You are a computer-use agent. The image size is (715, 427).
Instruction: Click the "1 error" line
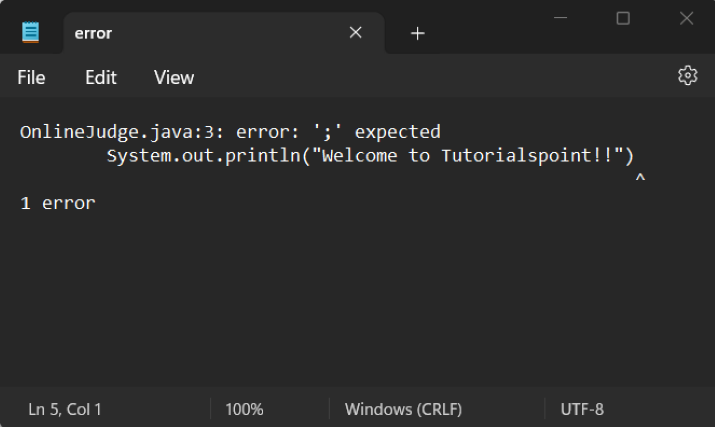(x=58, y=203)
